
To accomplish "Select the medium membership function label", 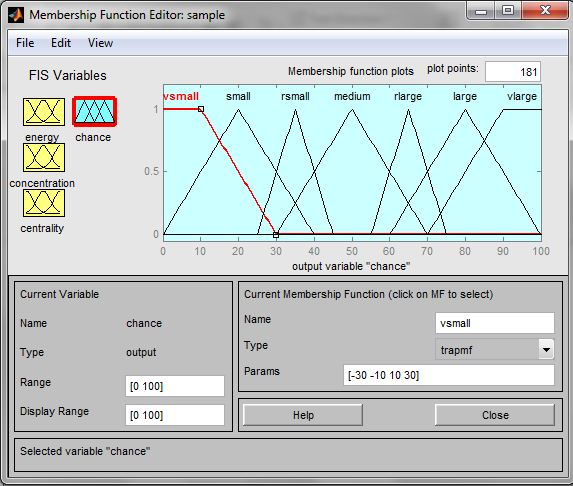I will click(x=352, y=96).
